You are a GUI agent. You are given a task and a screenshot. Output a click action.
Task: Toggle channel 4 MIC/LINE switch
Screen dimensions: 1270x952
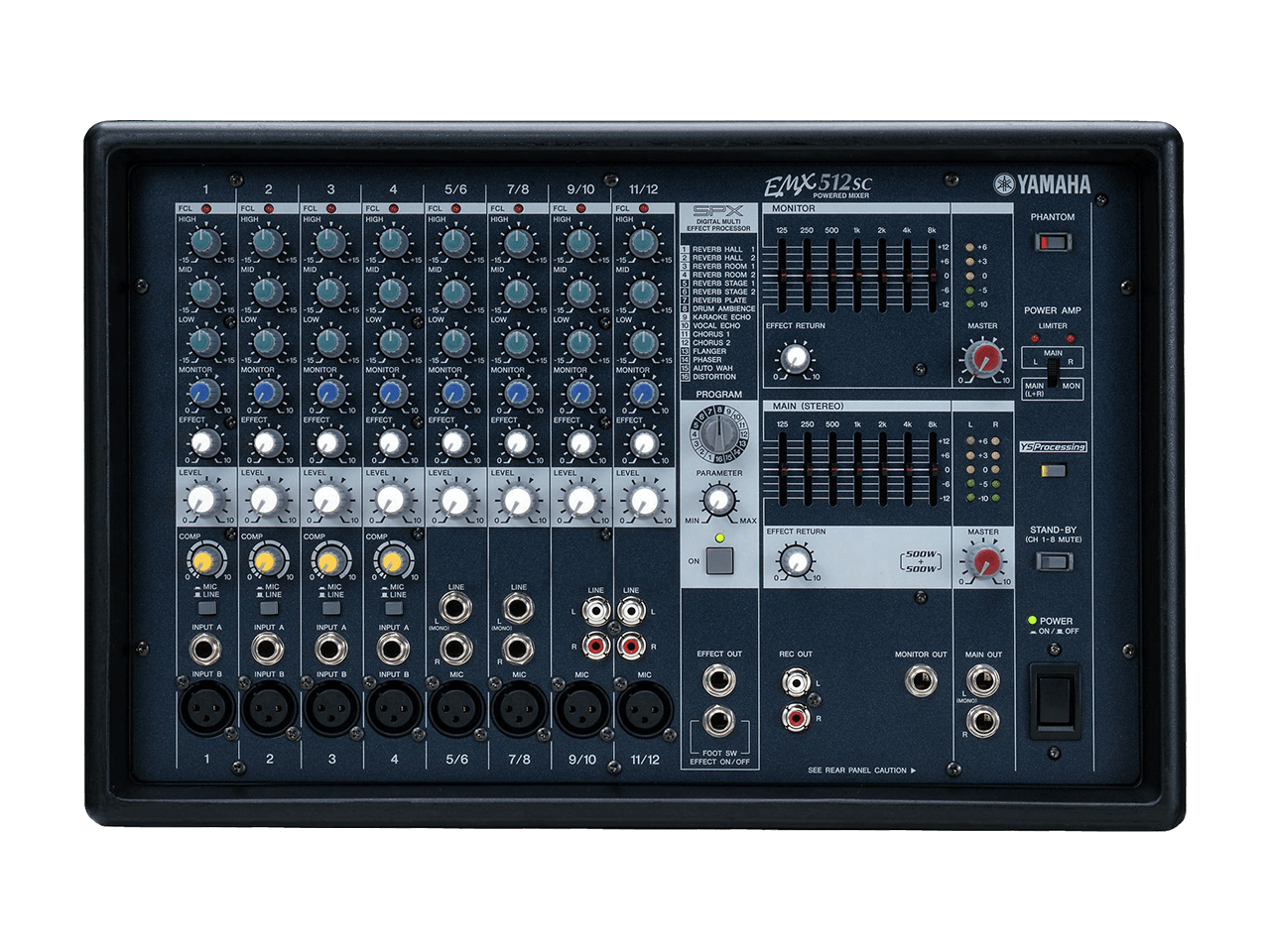click(393, 608)
